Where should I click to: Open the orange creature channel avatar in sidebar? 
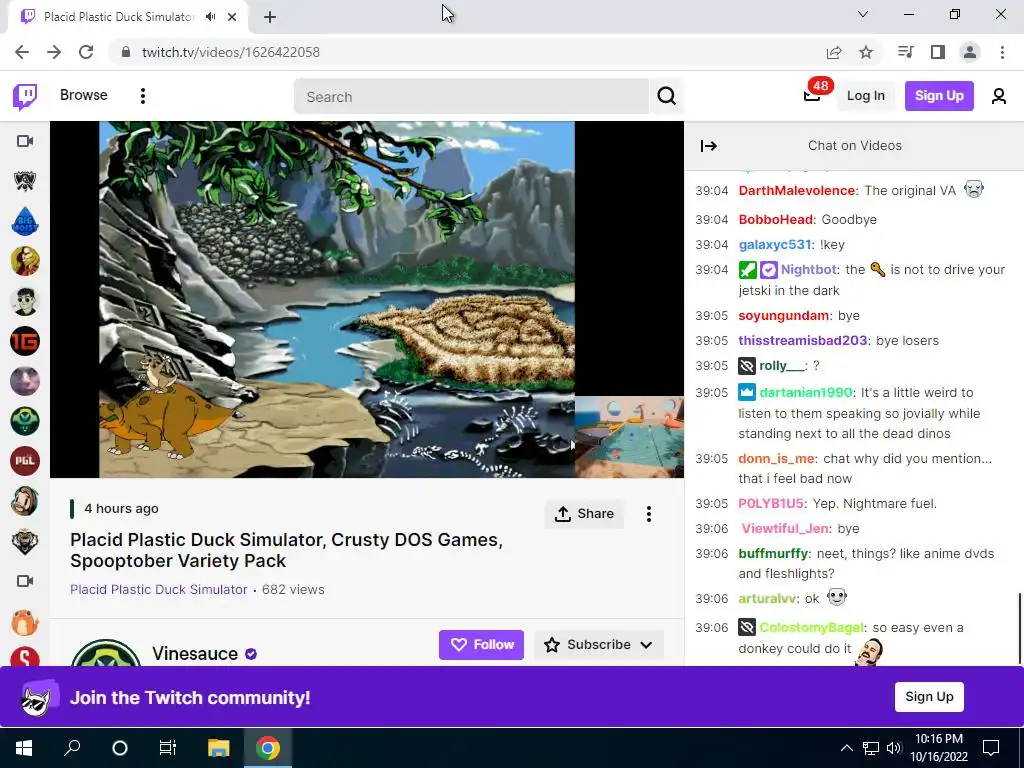point(25,622)
